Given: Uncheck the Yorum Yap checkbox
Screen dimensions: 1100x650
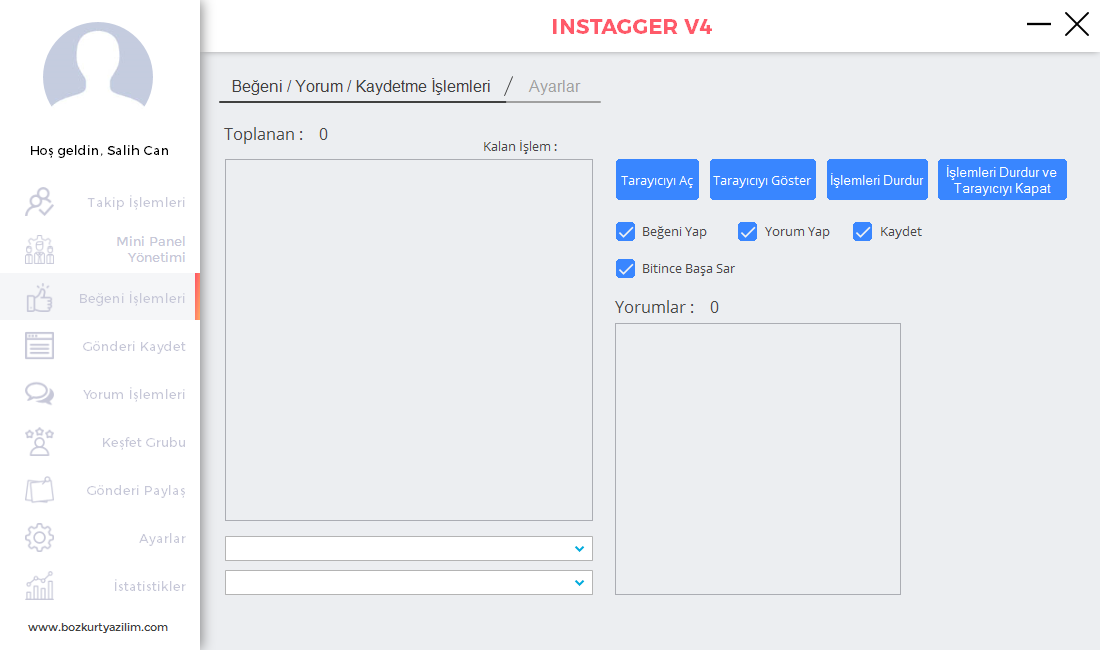Looking at the screenshot, I should click(747, 231).
